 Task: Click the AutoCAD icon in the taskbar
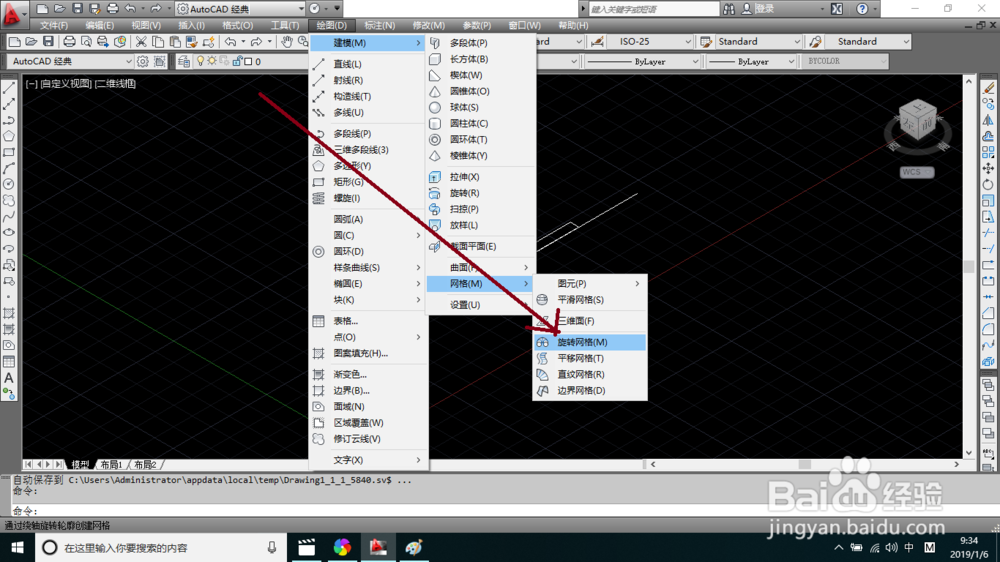[x=378, y=547]
